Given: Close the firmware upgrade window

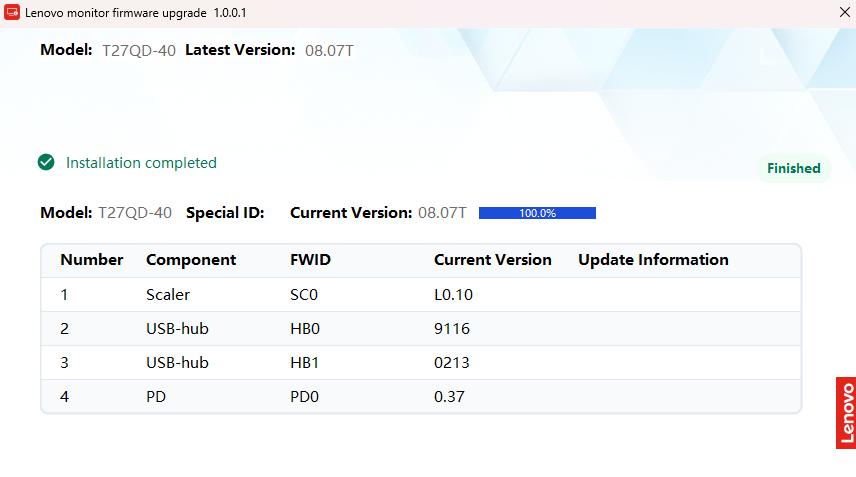Looking at the screenshot, I should 844,13.
